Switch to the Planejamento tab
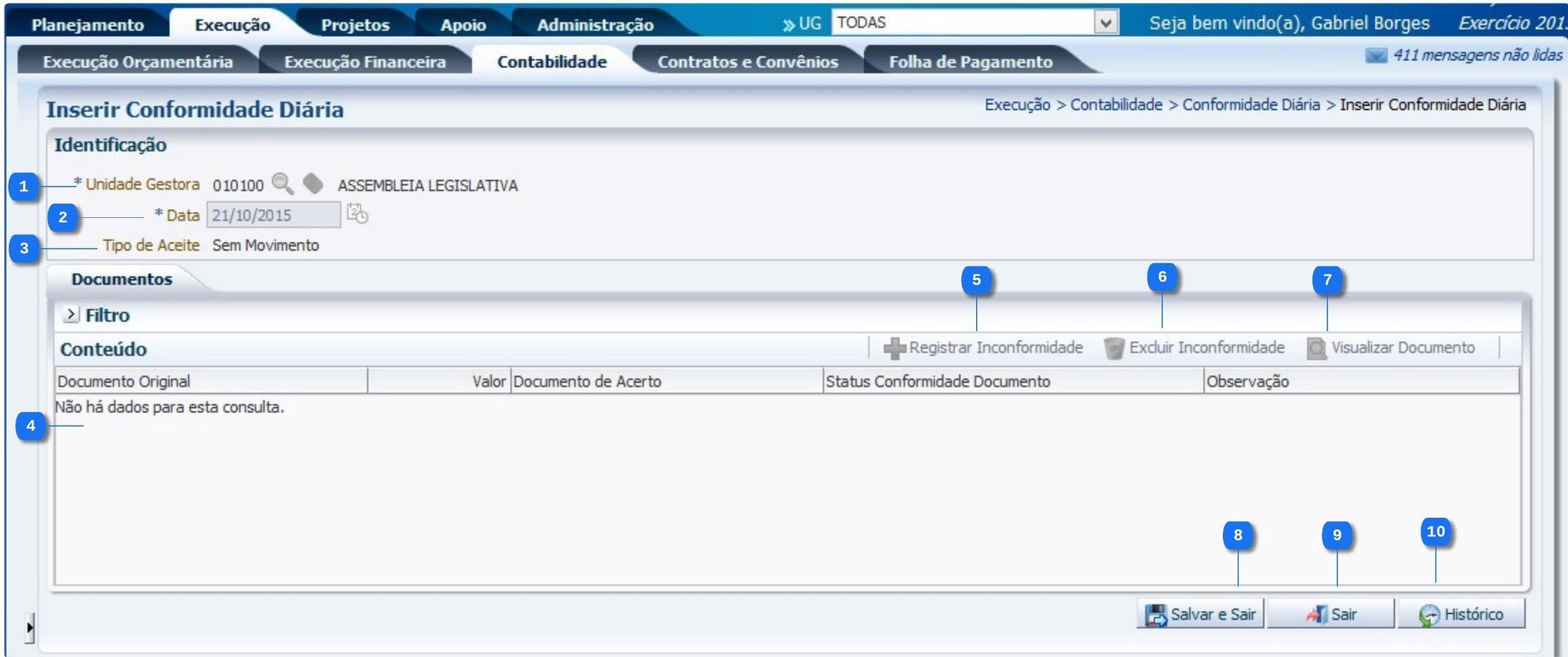Image resolution: width=1568 pixels, height=657 pixels. pos(88,25)
